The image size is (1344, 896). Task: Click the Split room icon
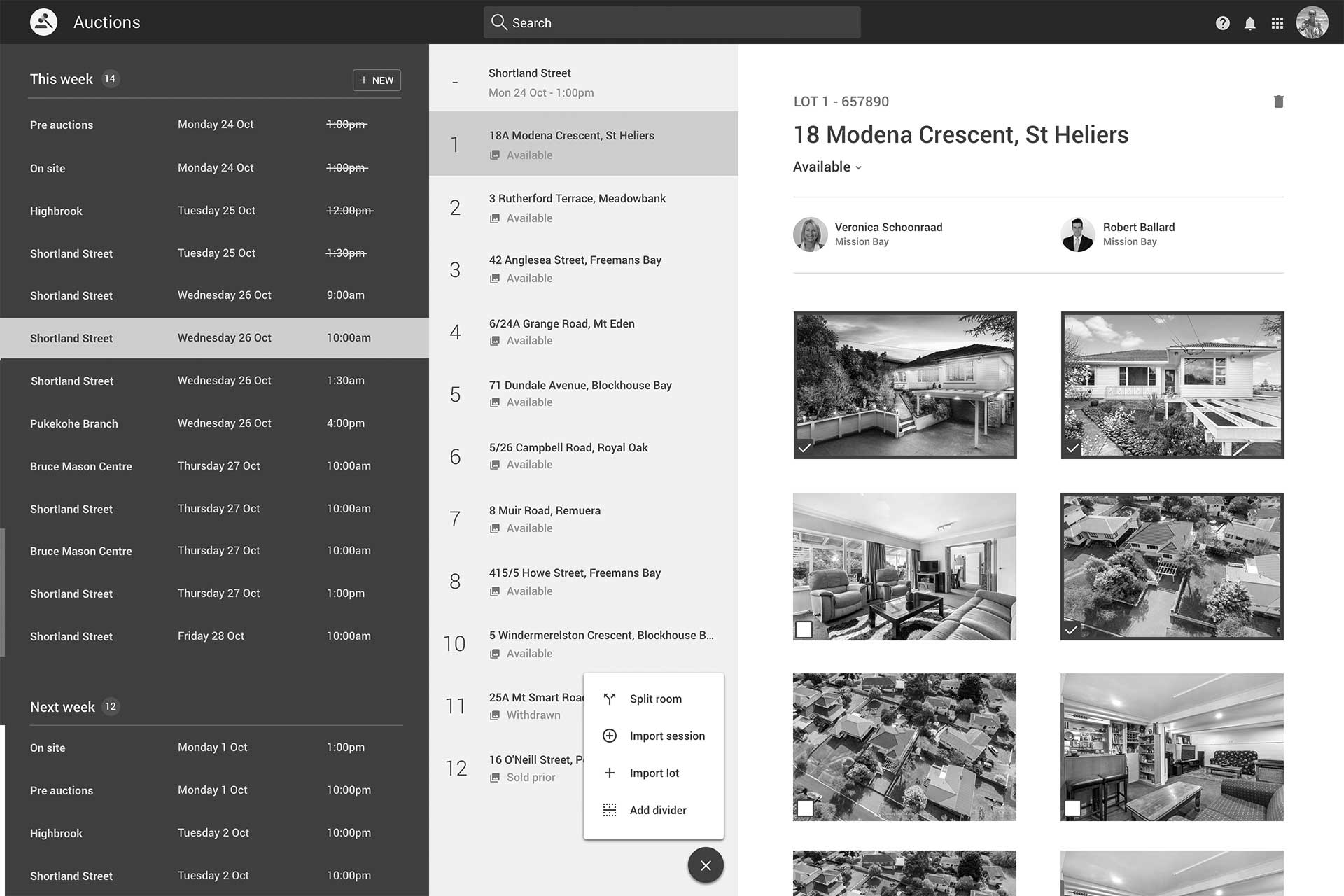point(610,699)
